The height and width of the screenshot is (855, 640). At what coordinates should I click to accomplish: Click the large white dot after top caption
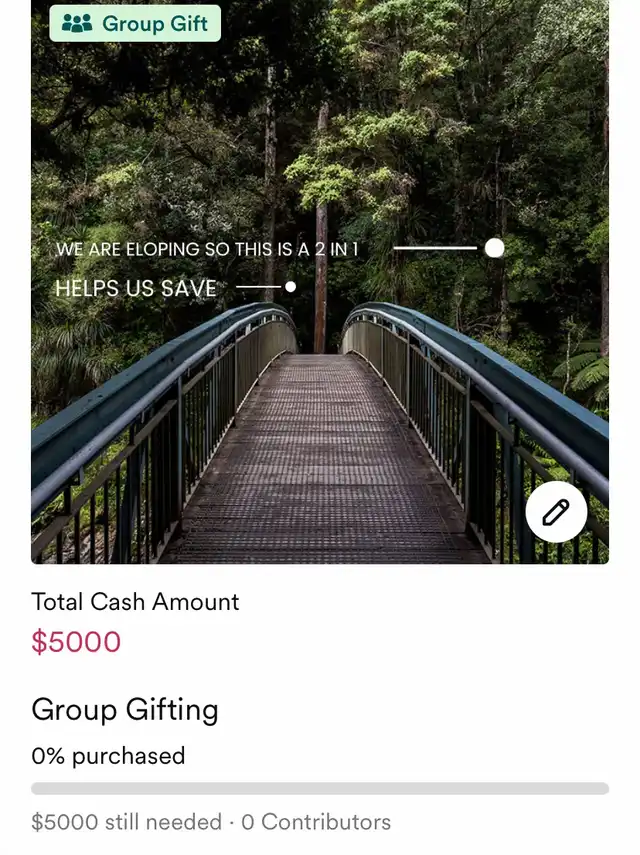point(494,248)
